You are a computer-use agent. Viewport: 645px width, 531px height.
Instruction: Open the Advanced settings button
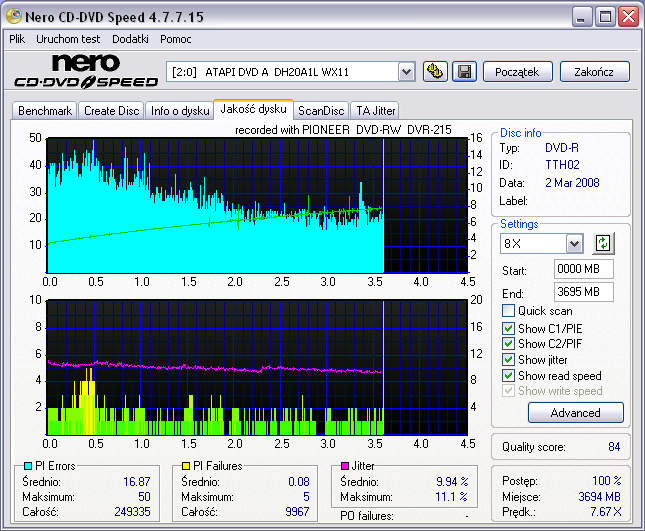pyautogui.click(x=575, y=413)
